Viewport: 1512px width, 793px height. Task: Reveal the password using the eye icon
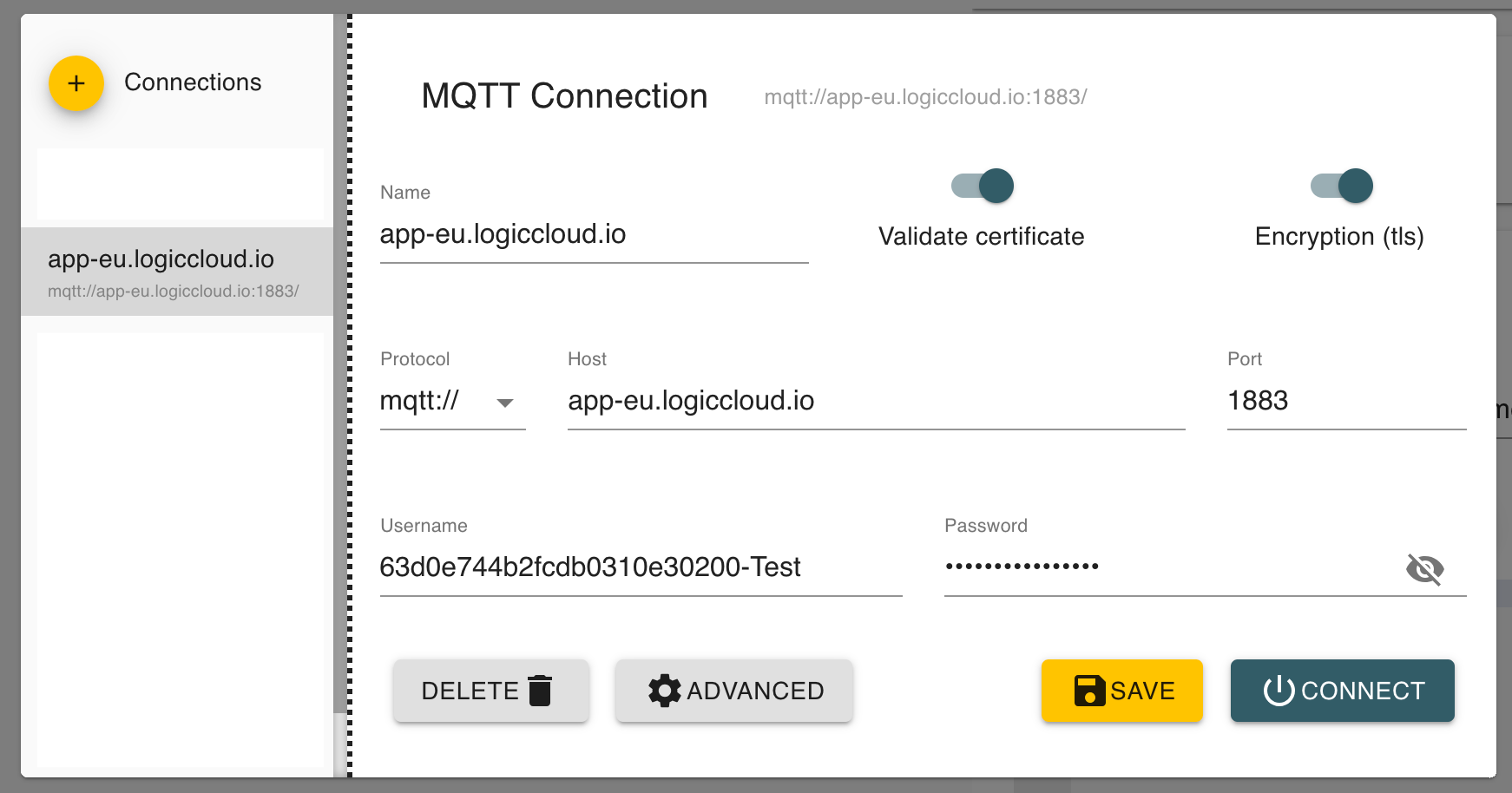[1427, 569]
